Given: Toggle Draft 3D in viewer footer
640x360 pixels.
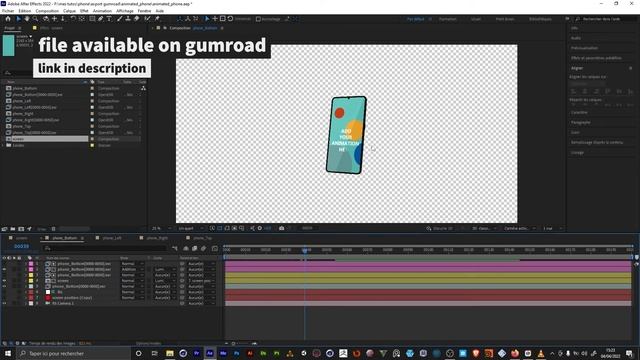Looking at the screenshot, I should [440, 229].
